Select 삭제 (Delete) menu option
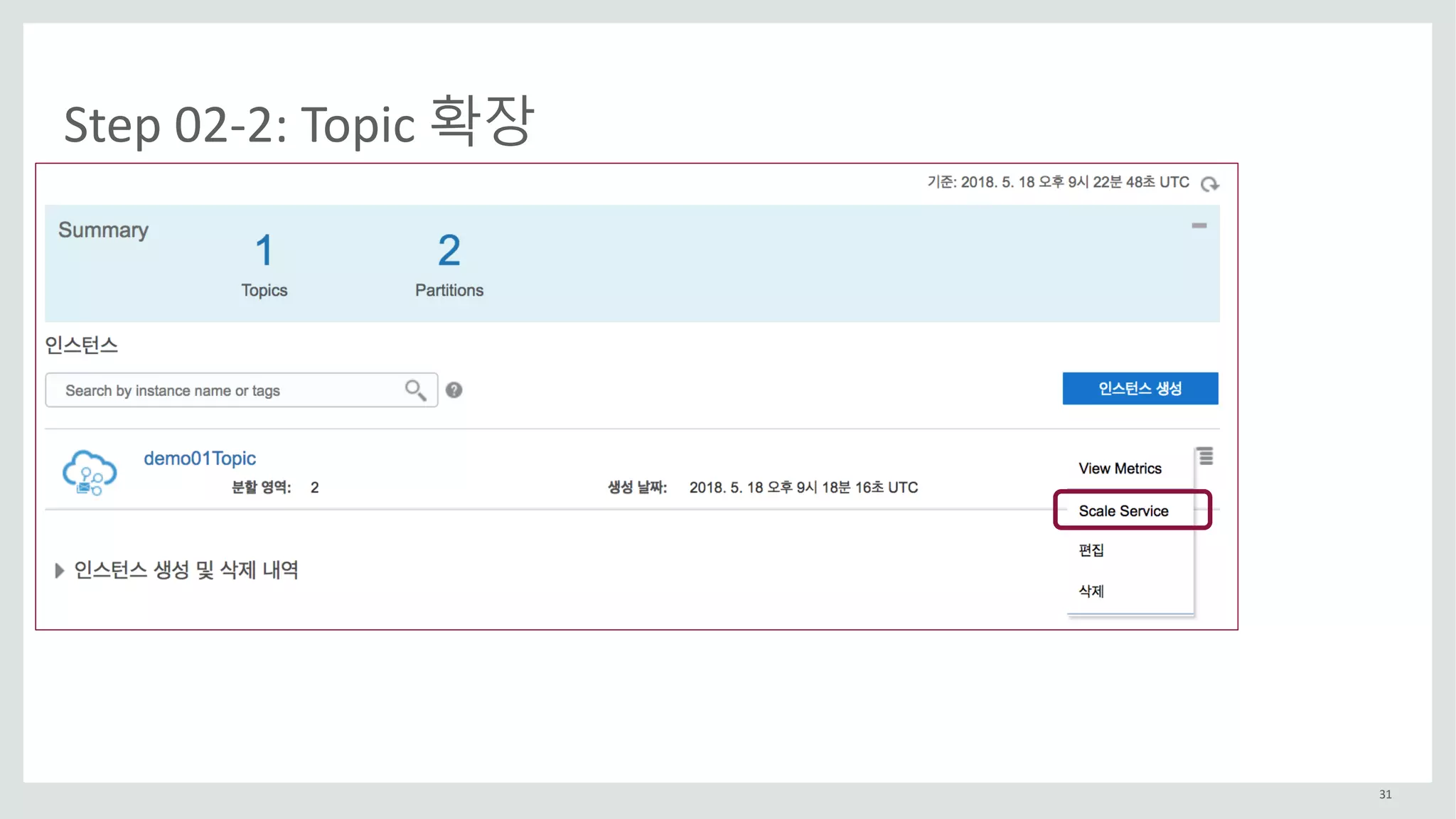Image resolution: width=1456 pixels, height=819 pixels. point(1091,591)
